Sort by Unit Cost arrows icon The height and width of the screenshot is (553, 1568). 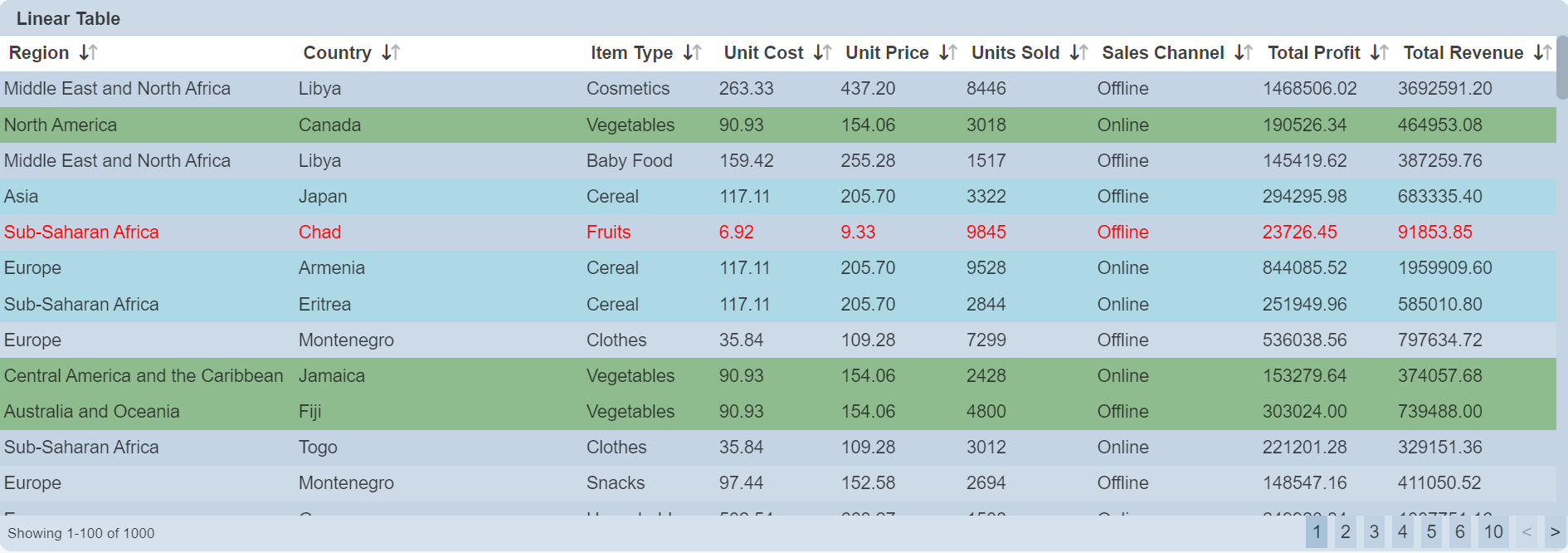[822, 53]
